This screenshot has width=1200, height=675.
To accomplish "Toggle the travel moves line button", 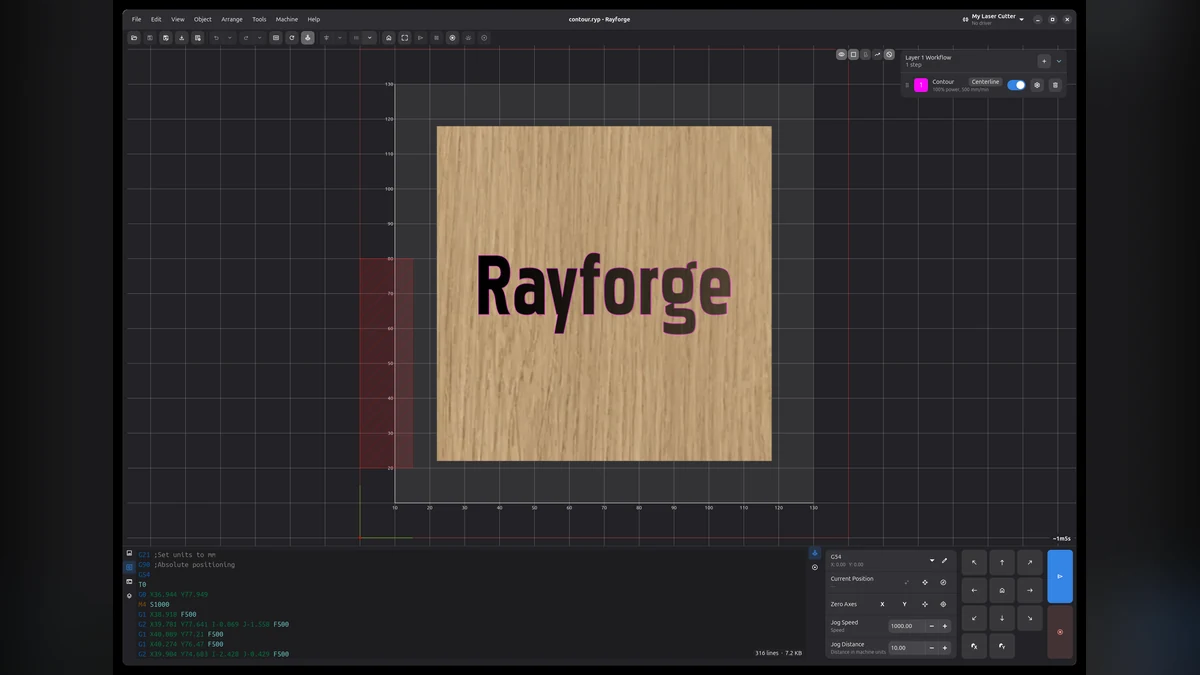I will (x=877, y=54).
